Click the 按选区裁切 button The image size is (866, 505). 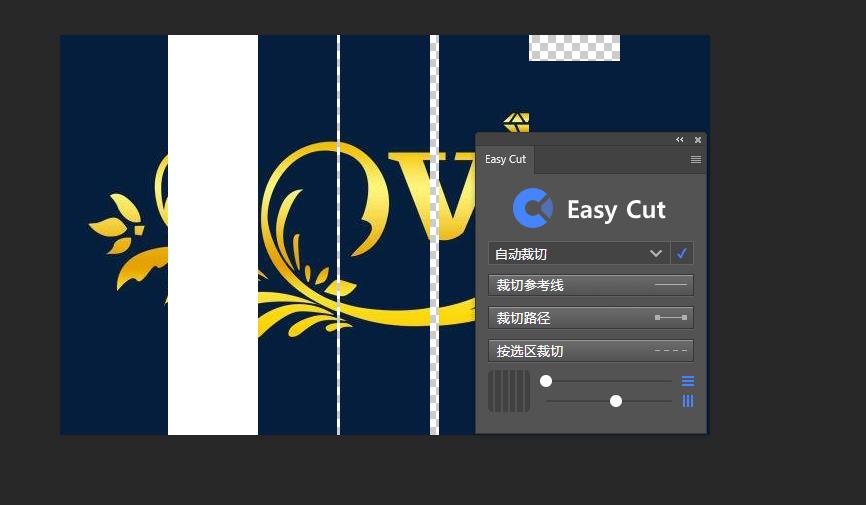click(590, 351)
